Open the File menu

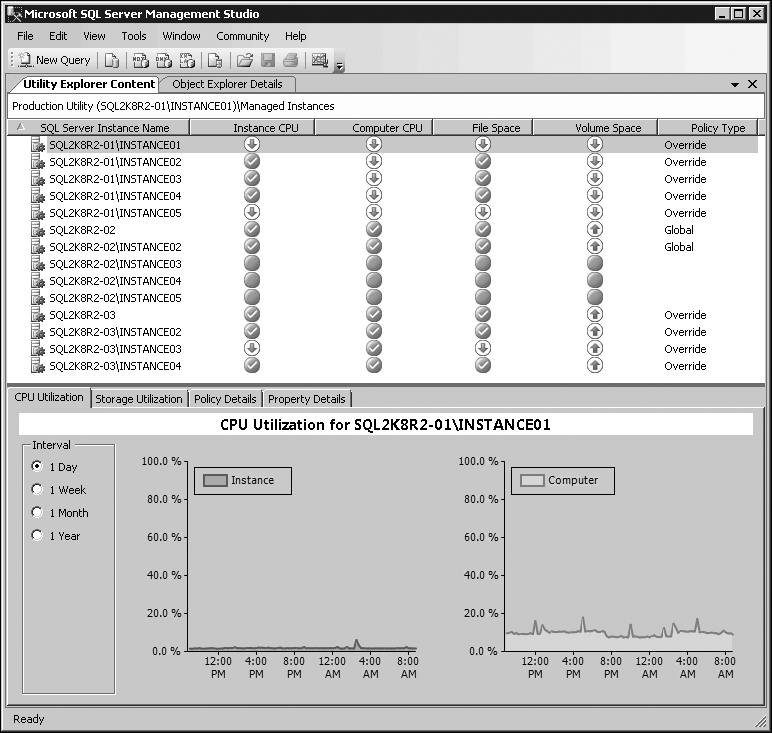tap(25, 36)
